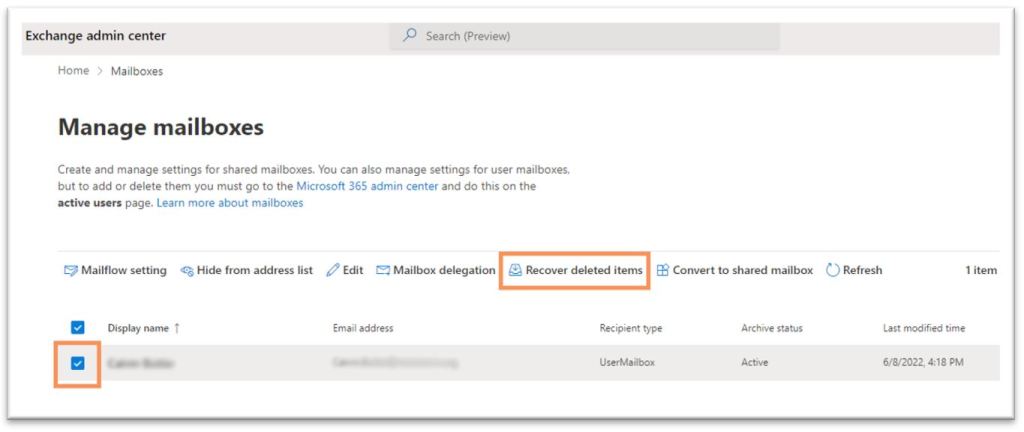The height and width of the screenshot is (432, 1024).
Task: Sort by the Email address column
Action: (x=363, y=328)
